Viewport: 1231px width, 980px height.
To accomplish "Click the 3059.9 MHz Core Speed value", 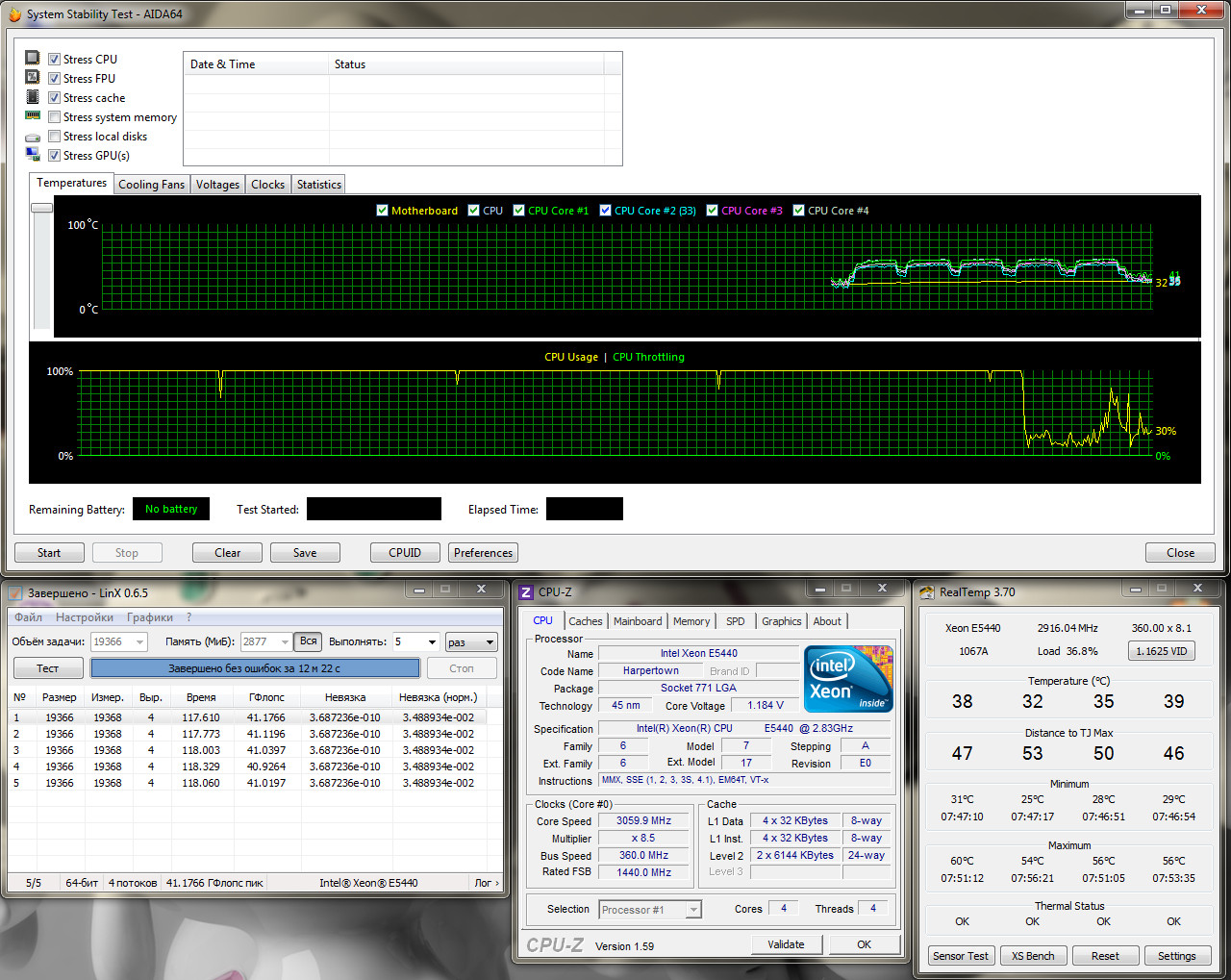I will [643, 821].
